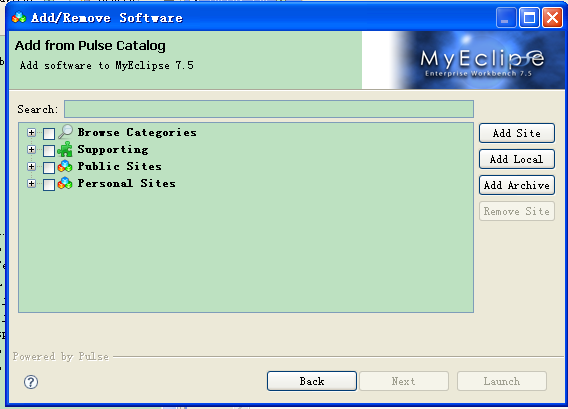
Task: Check the Supporting checkbox
Action: coord(49,150)
